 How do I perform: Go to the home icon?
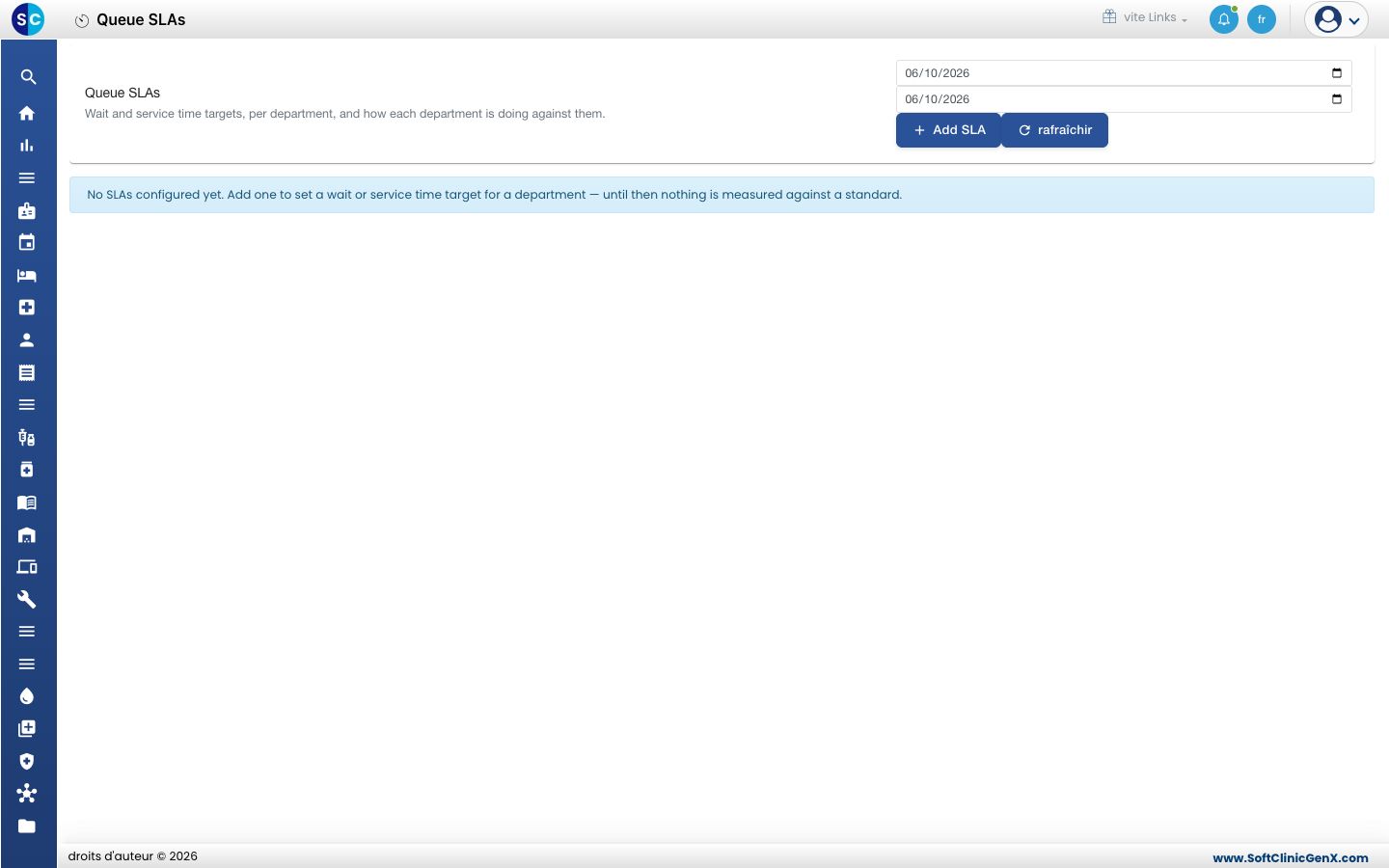pos(27,113)
